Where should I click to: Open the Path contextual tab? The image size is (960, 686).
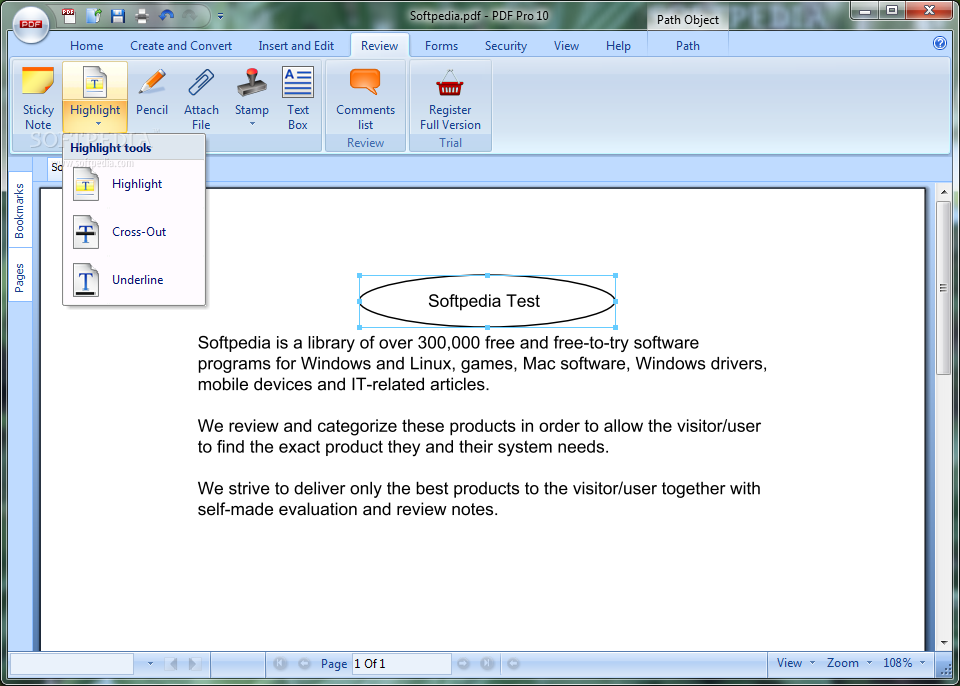tap(688, 46)
